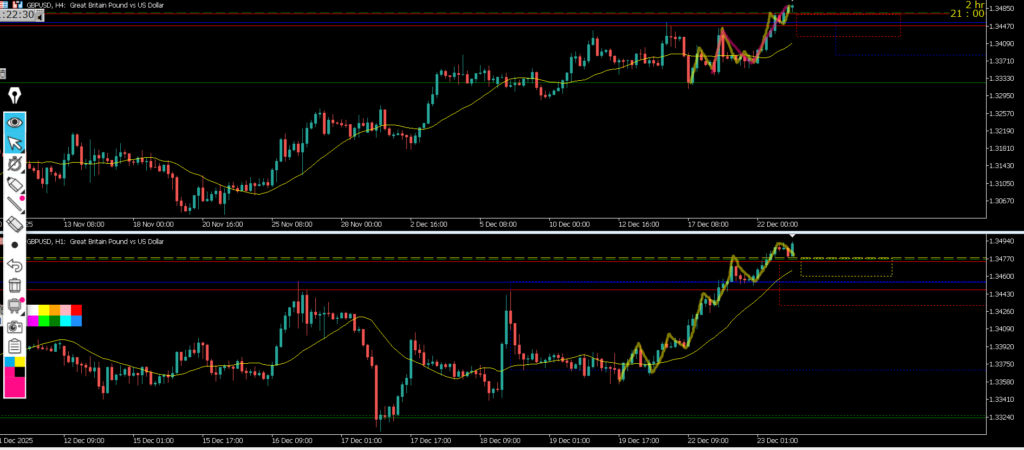Select the line drawing tool
The height and width of the screenshot is (450, 1024).
(x=15, y=204)
